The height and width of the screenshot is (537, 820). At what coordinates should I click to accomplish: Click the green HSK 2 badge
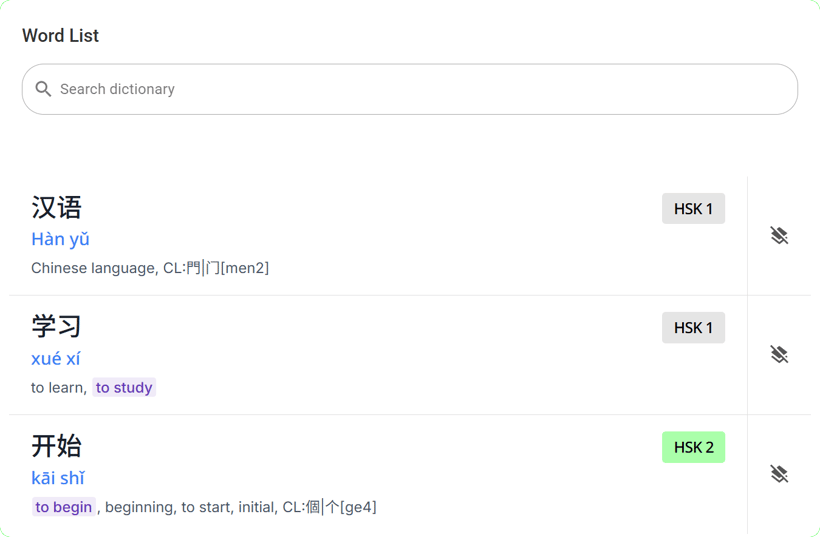point(693,447)
